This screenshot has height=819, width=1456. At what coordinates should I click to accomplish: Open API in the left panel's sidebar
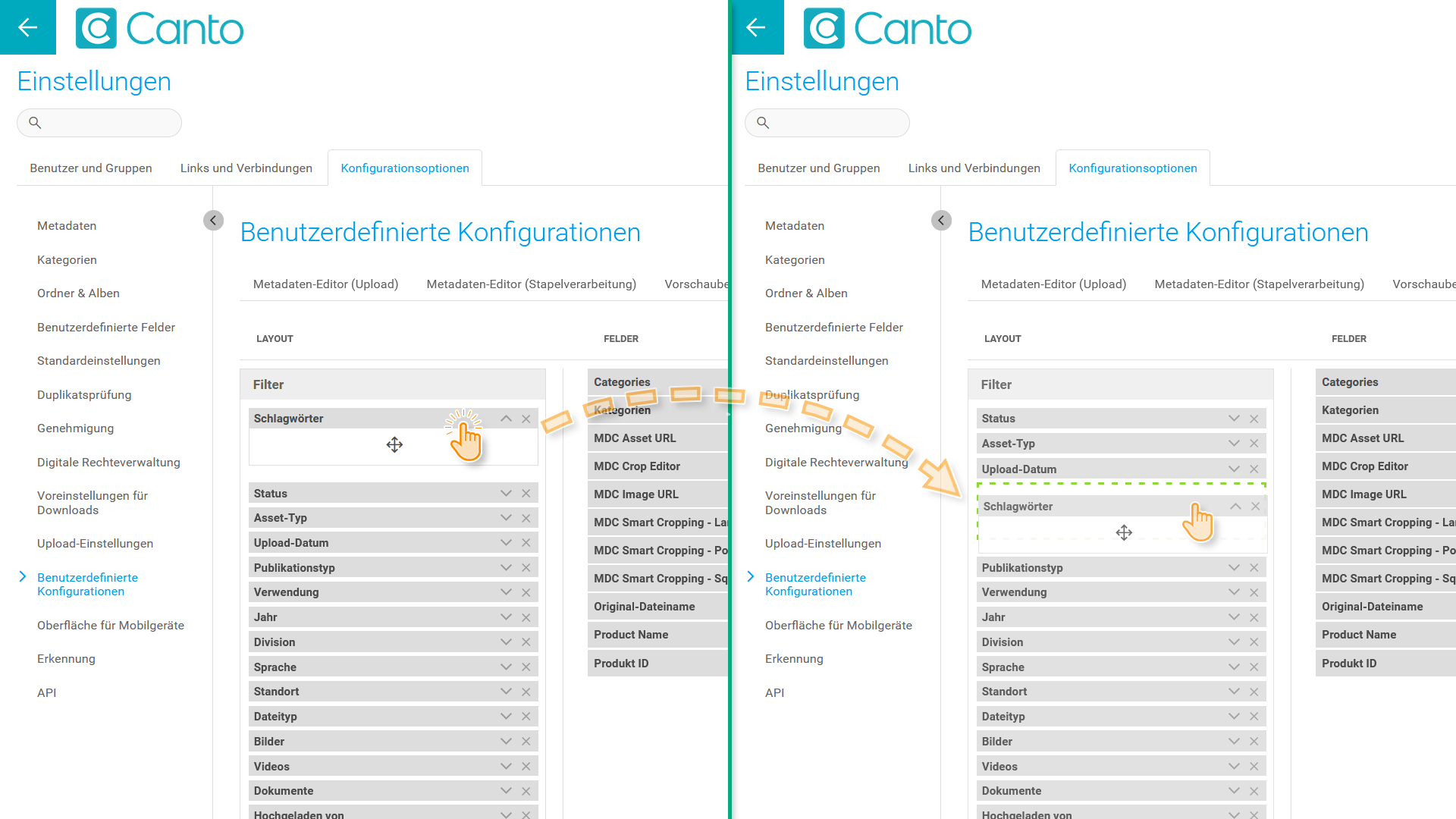coord(47,693)
